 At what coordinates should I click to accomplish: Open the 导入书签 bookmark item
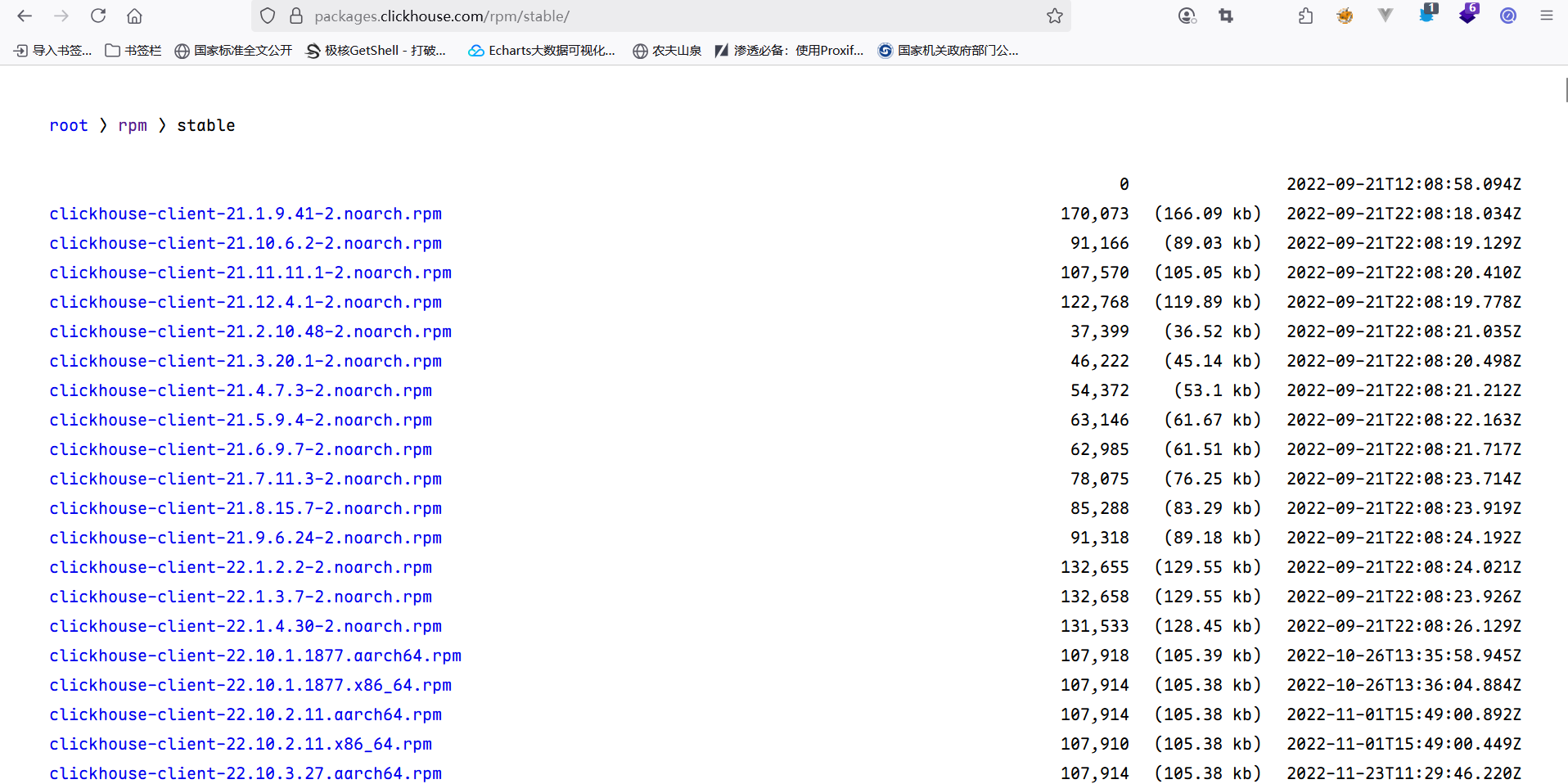tap(53, 51)
